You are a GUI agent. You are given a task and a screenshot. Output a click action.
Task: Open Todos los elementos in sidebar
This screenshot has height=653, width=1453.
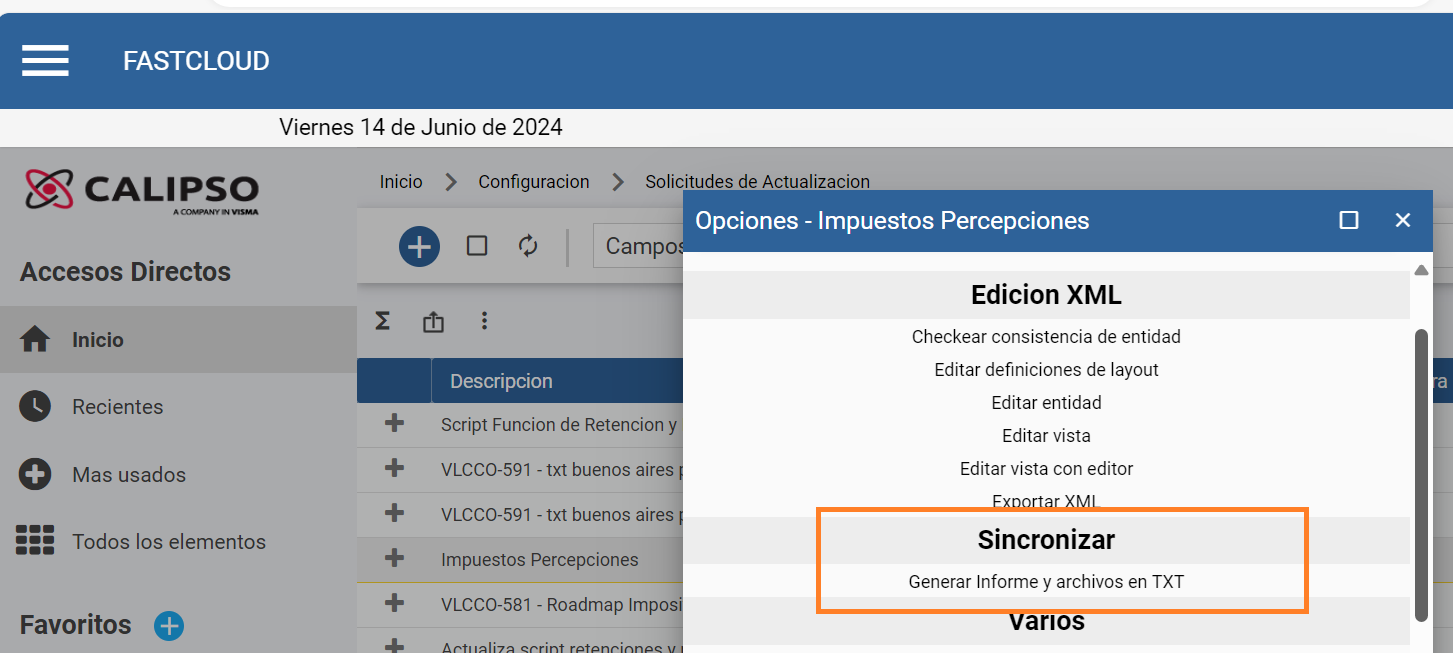pos(169,542)
